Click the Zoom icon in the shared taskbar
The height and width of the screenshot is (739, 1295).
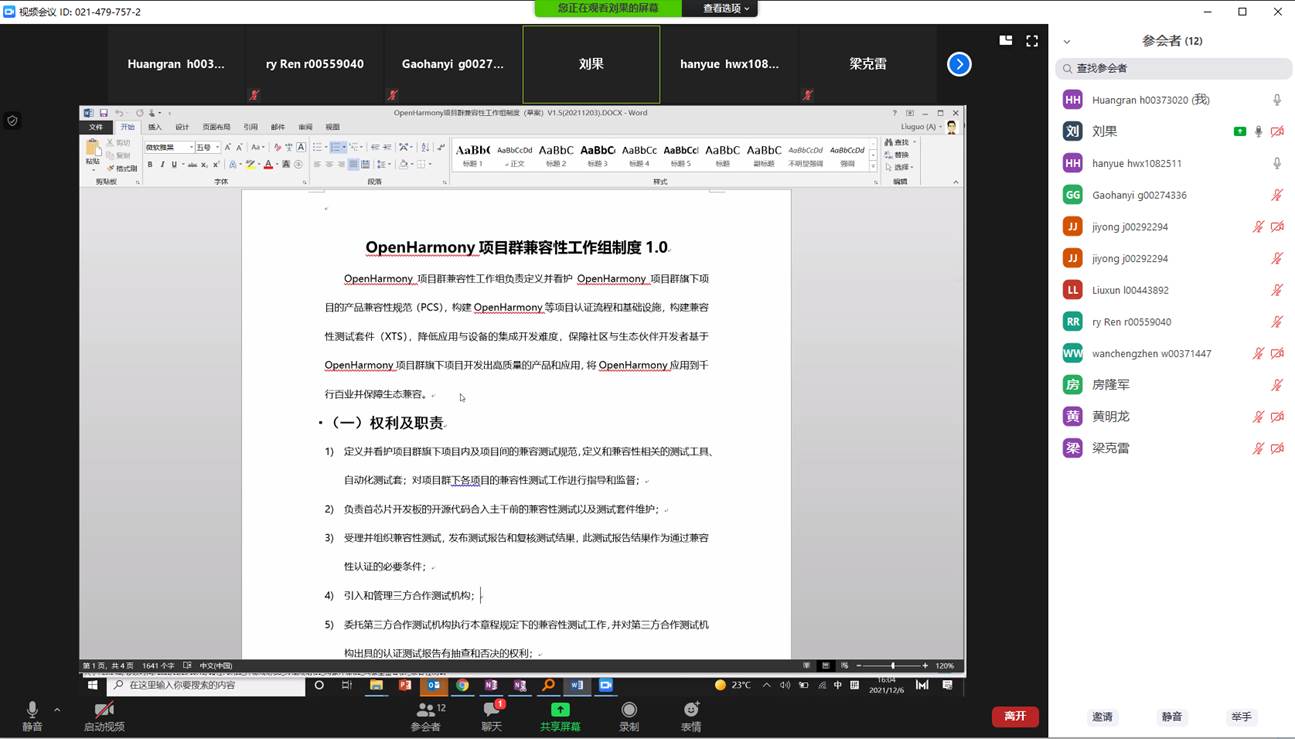pos(605,685)
